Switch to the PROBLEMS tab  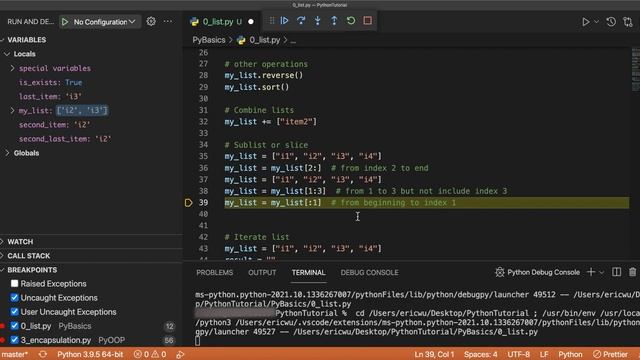click(215, 273)
